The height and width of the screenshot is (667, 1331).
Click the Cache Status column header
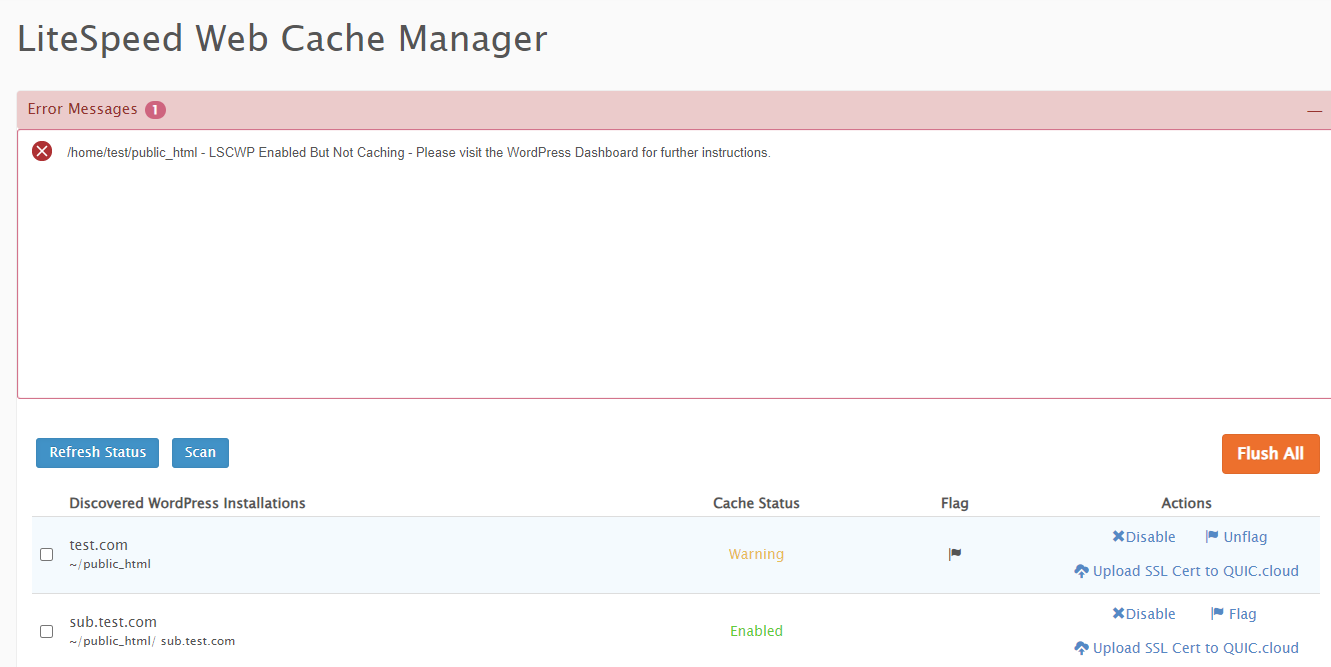click(x=756, y=503)
